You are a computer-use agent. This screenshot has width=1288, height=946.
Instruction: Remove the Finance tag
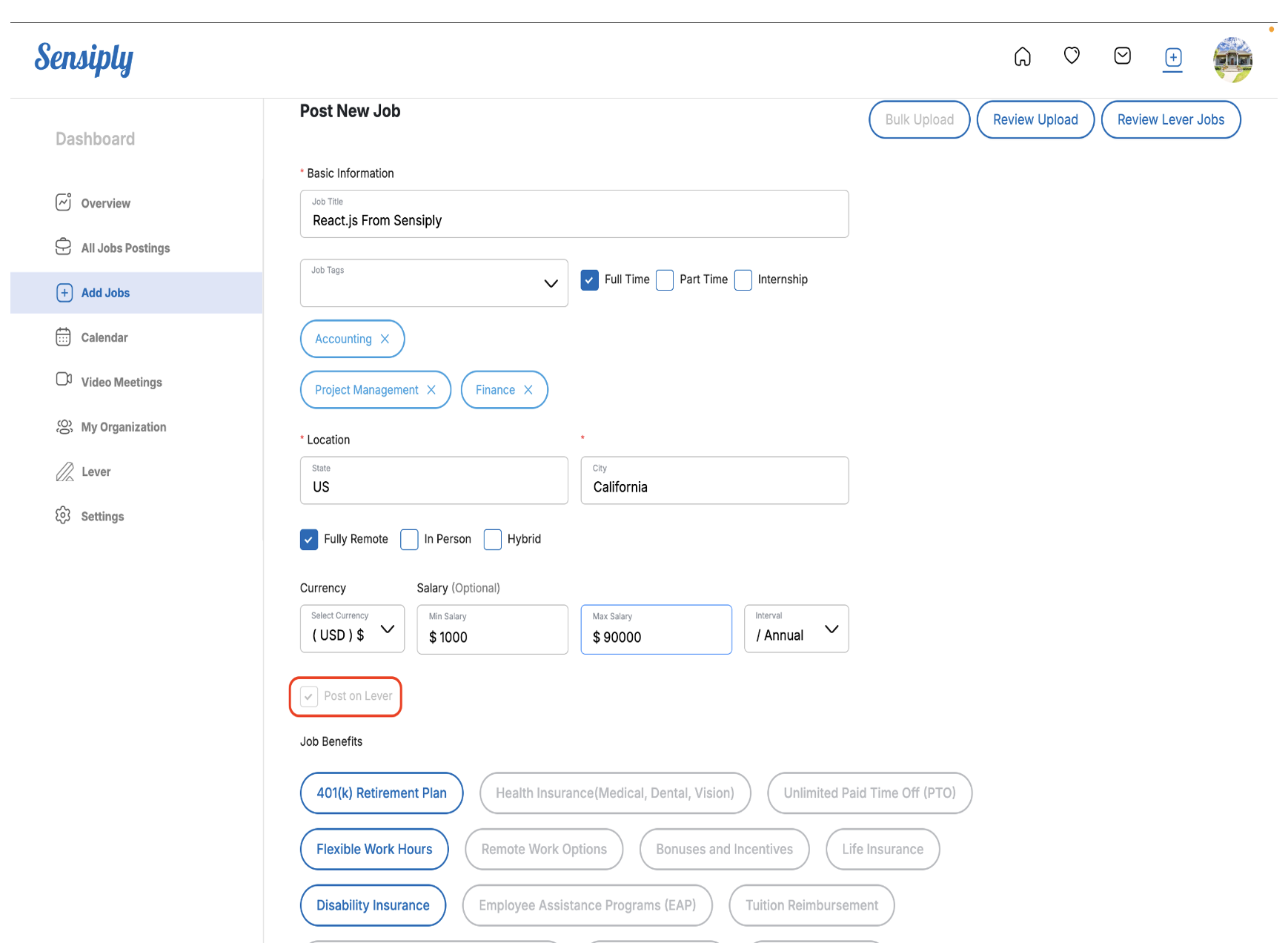coord(528,390)
